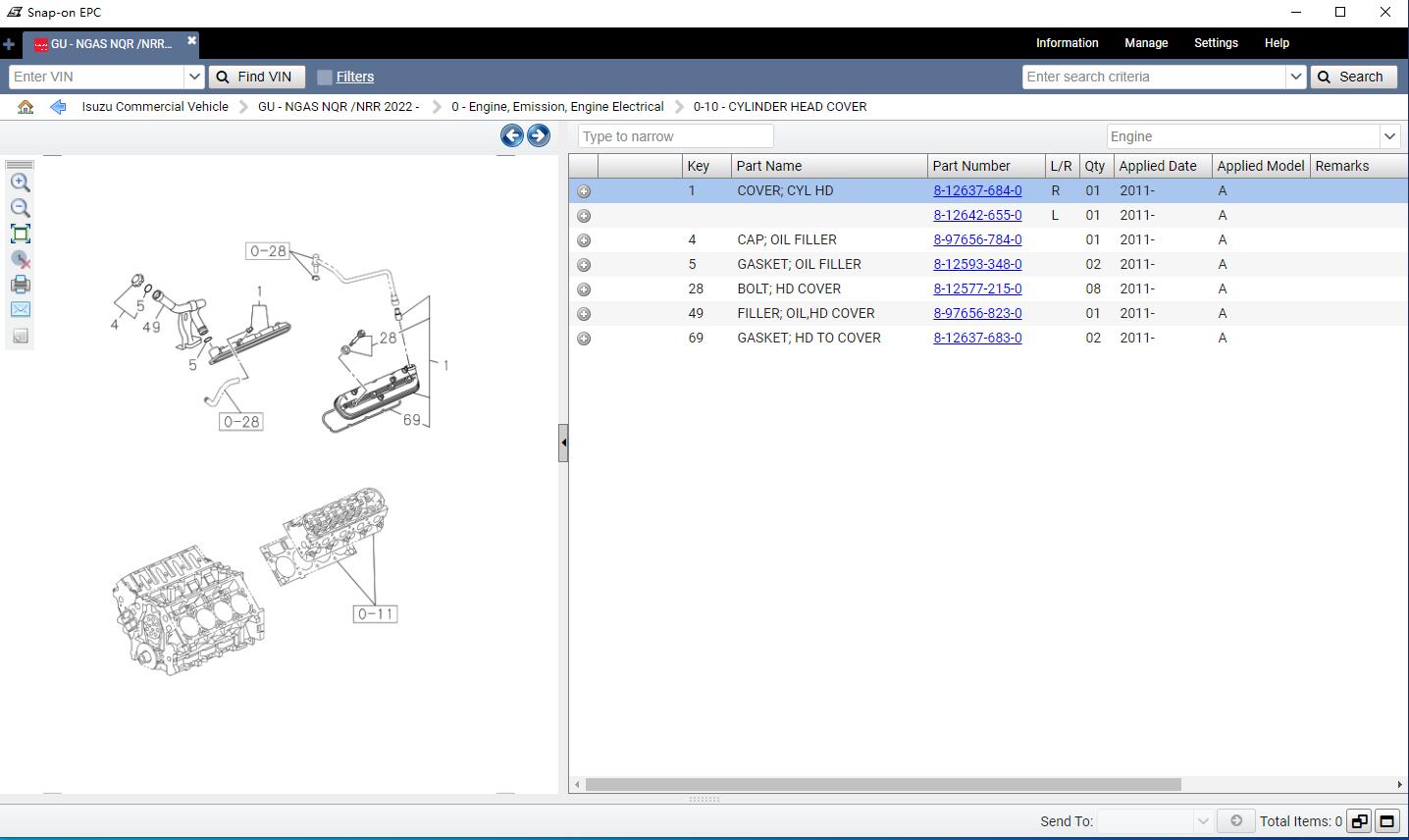Clear diagram selection tool icon

(21, 259)
